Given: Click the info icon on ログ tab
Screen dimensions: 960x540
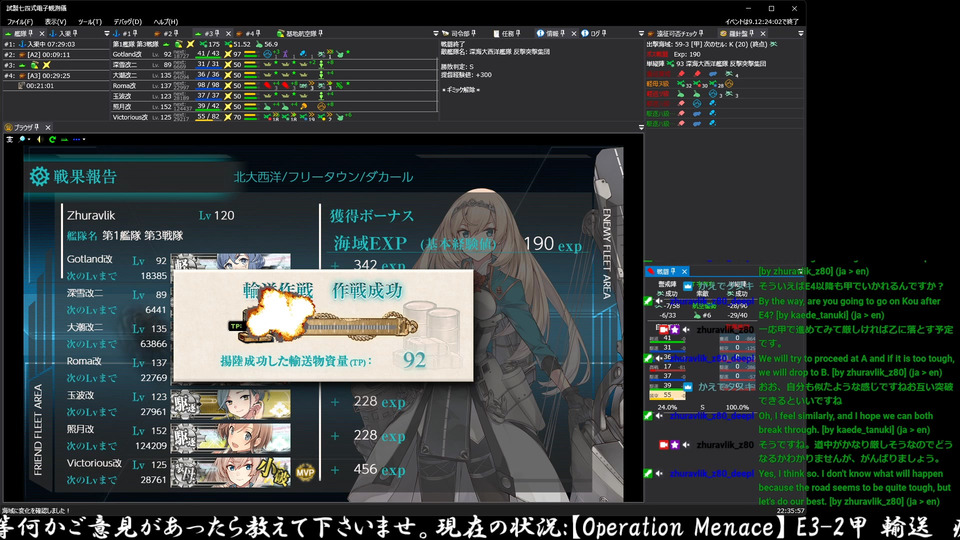Looking at the screenshot, I should pyautogui.click(x=585, y=33).
